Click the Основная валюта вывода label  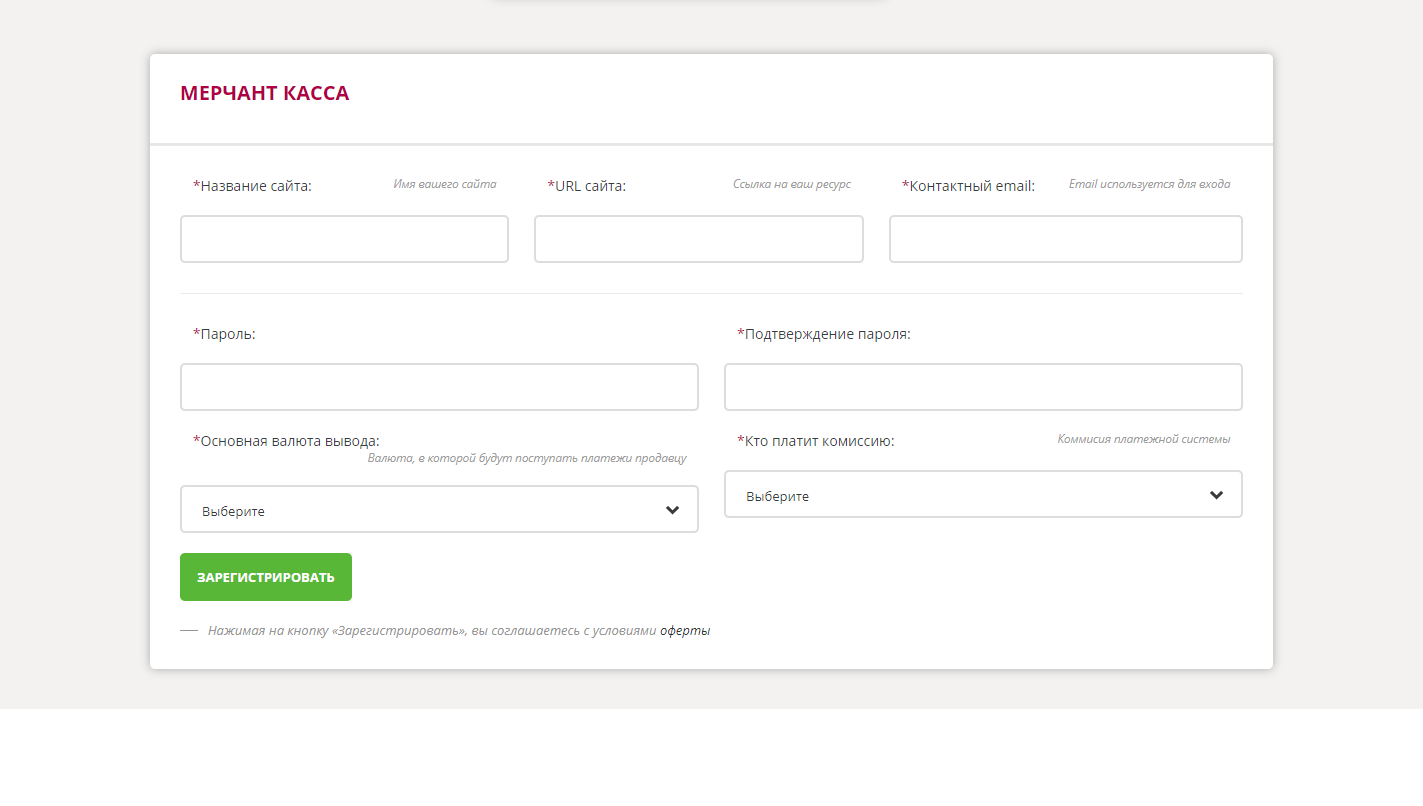pyautogui.click(x=290, y=441)
